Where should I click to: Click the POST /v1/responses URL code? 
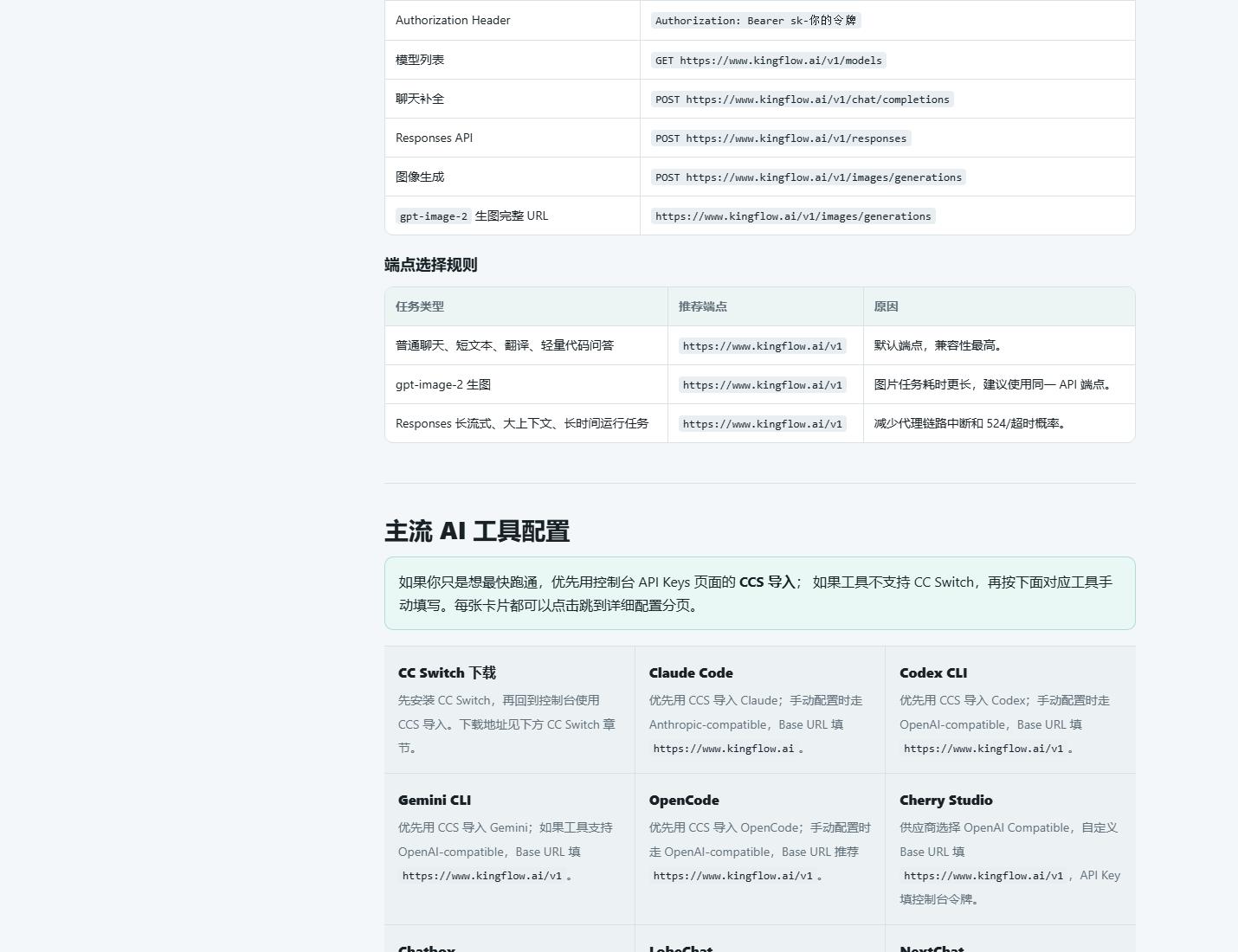coord(781,138)
